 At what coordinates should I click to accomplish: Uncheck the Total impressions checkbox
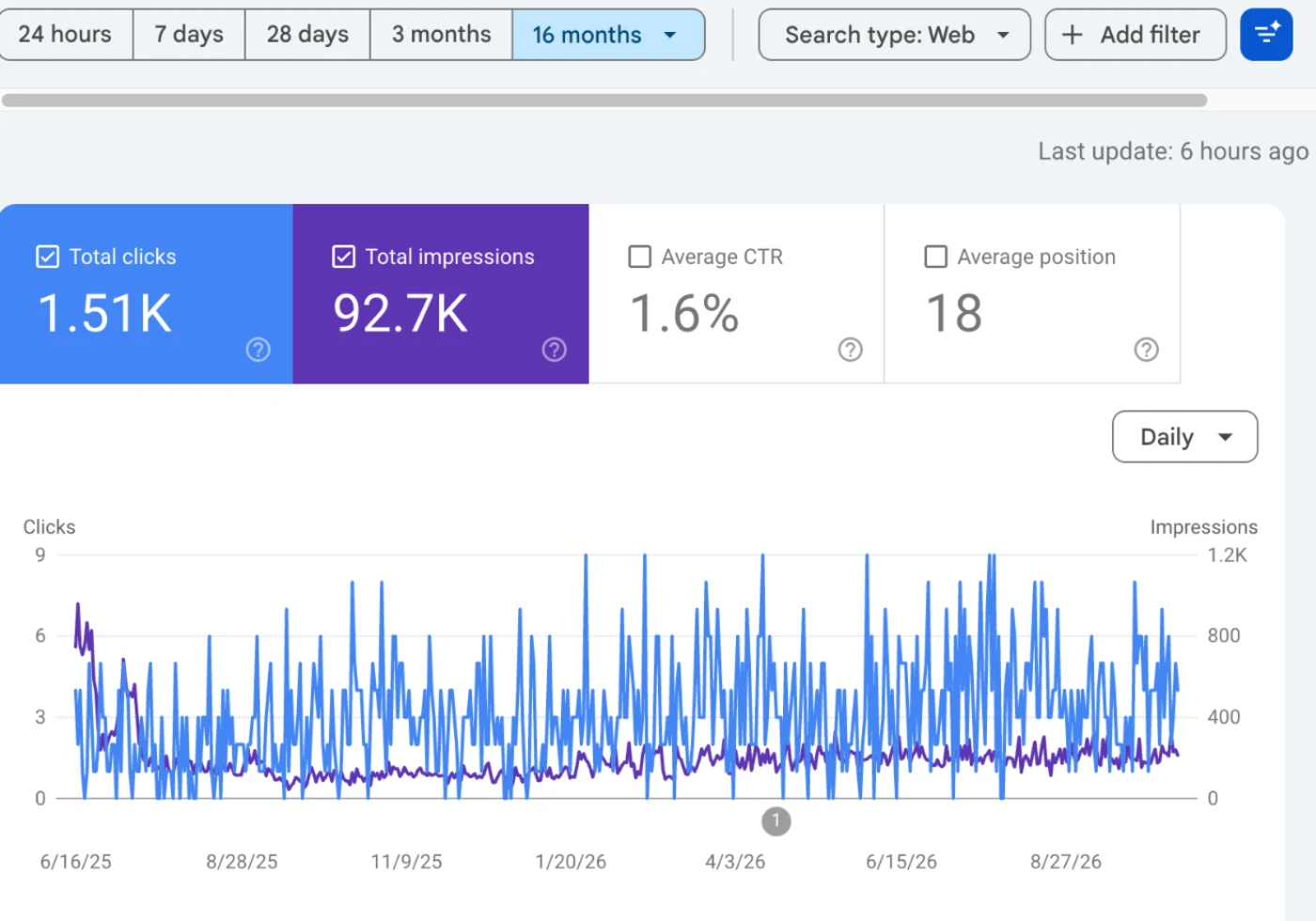(x=344, y=257)
